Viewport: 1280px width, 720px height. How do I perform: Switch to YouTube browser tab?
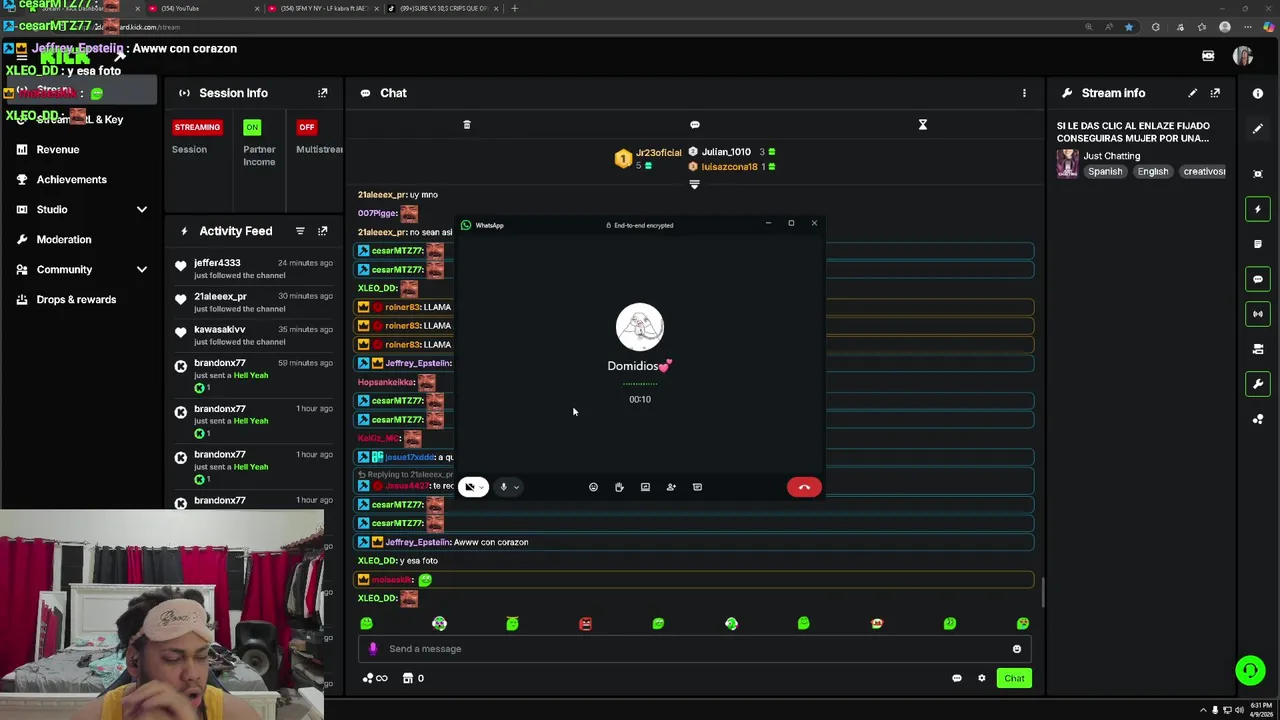tap(200, 8)
